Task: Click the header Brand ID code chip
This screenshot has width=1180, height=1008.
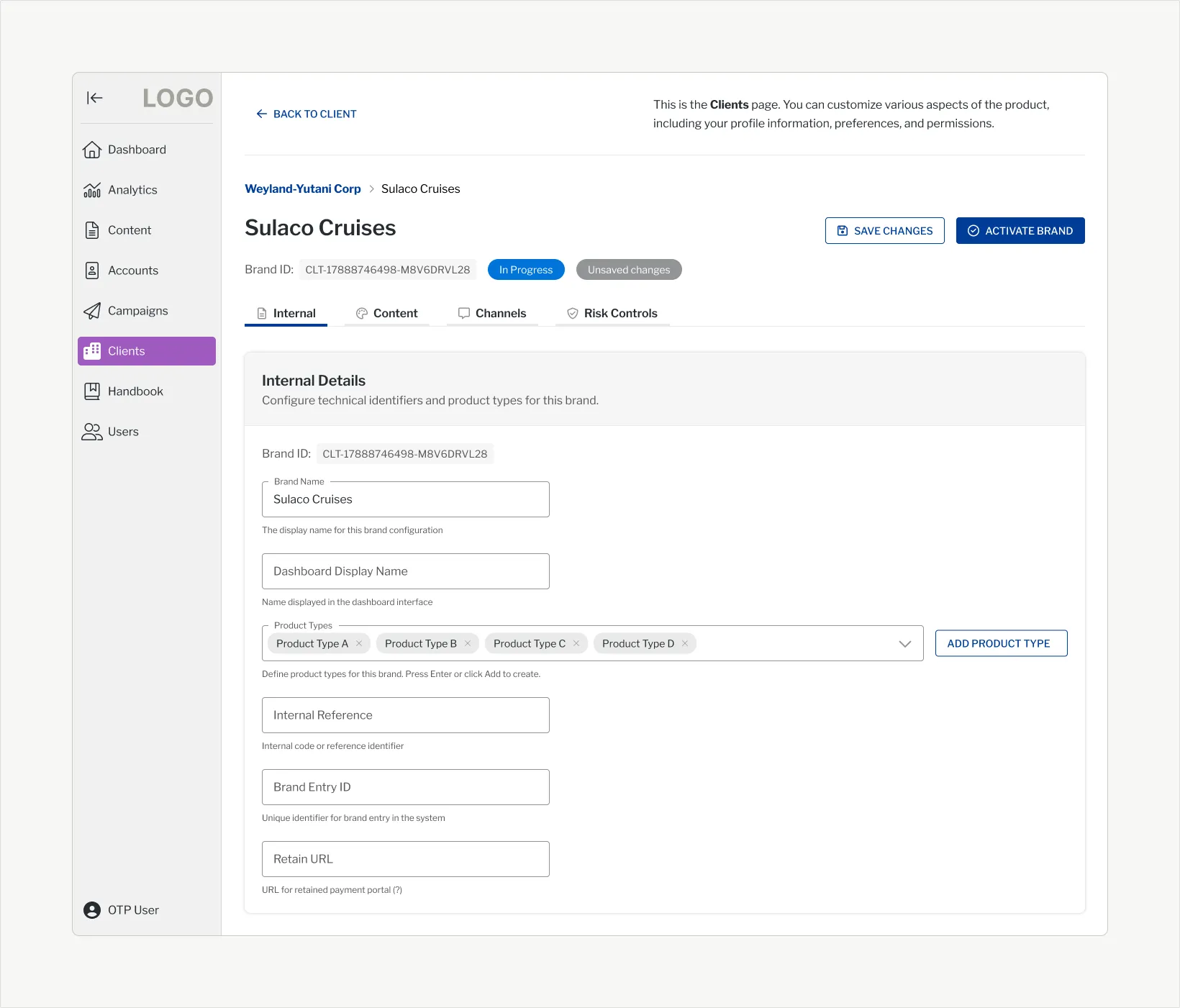Action: click(x=388, y=270)
